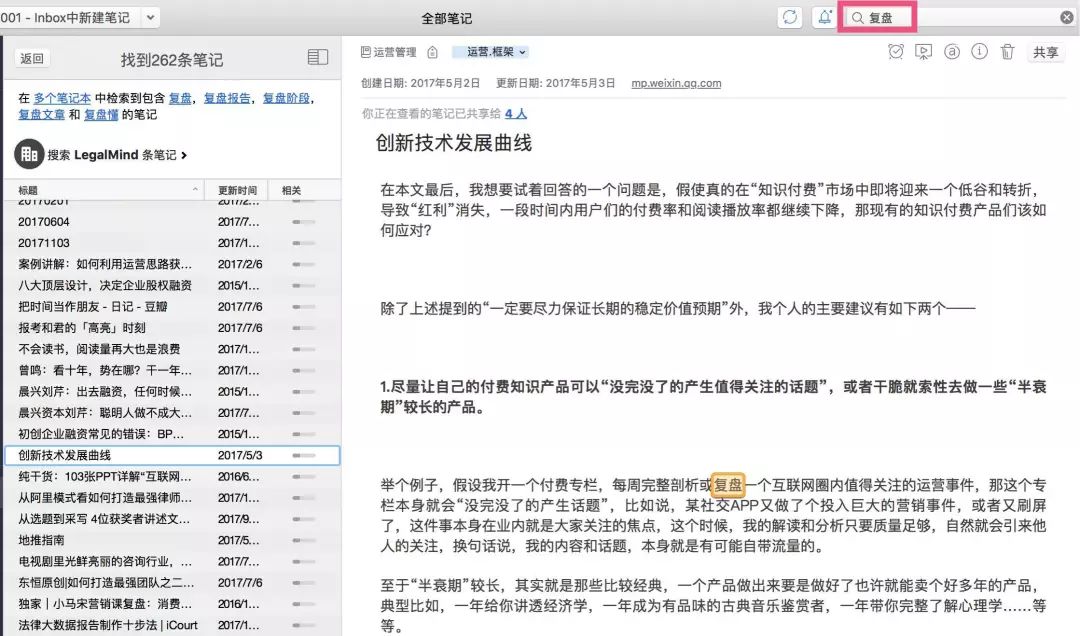Click the 2017/5/3 date cell
This screenshot has height=636, width=1080.
click(240, 455)
